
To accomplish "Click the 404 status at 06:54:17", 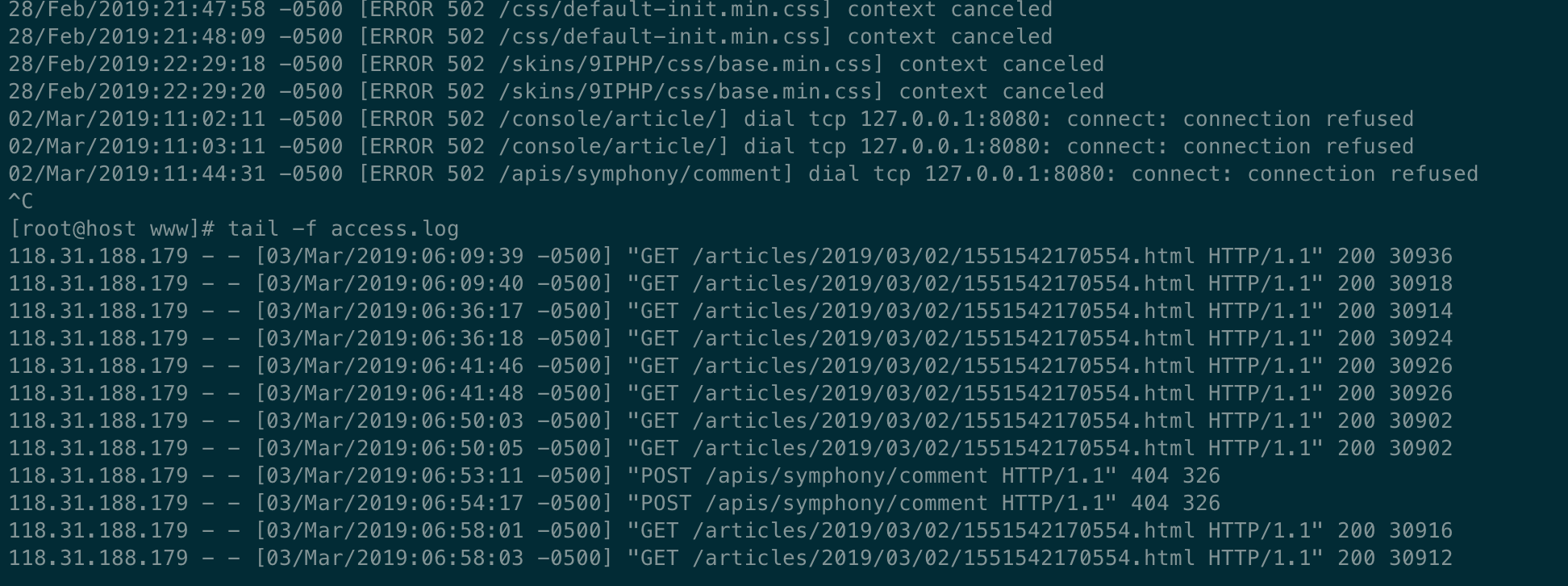I will (1149, 504).
